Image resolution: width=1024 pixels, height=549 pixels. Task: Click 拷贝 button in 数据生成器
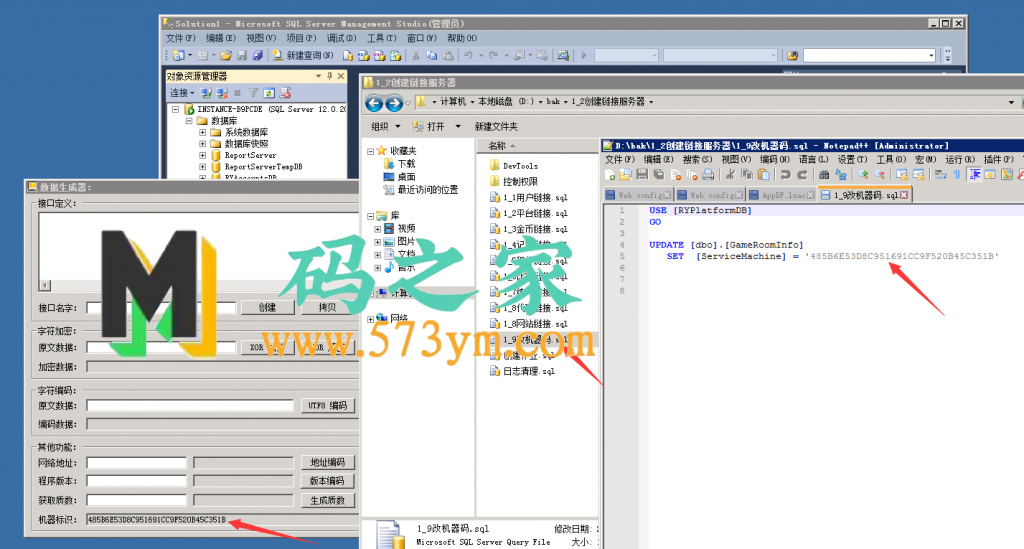point(327,307)
